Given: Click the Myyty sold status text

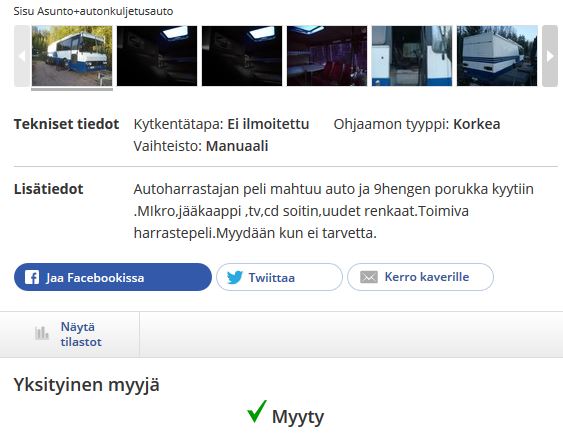Looking at the screenshot, I should 298,418.
